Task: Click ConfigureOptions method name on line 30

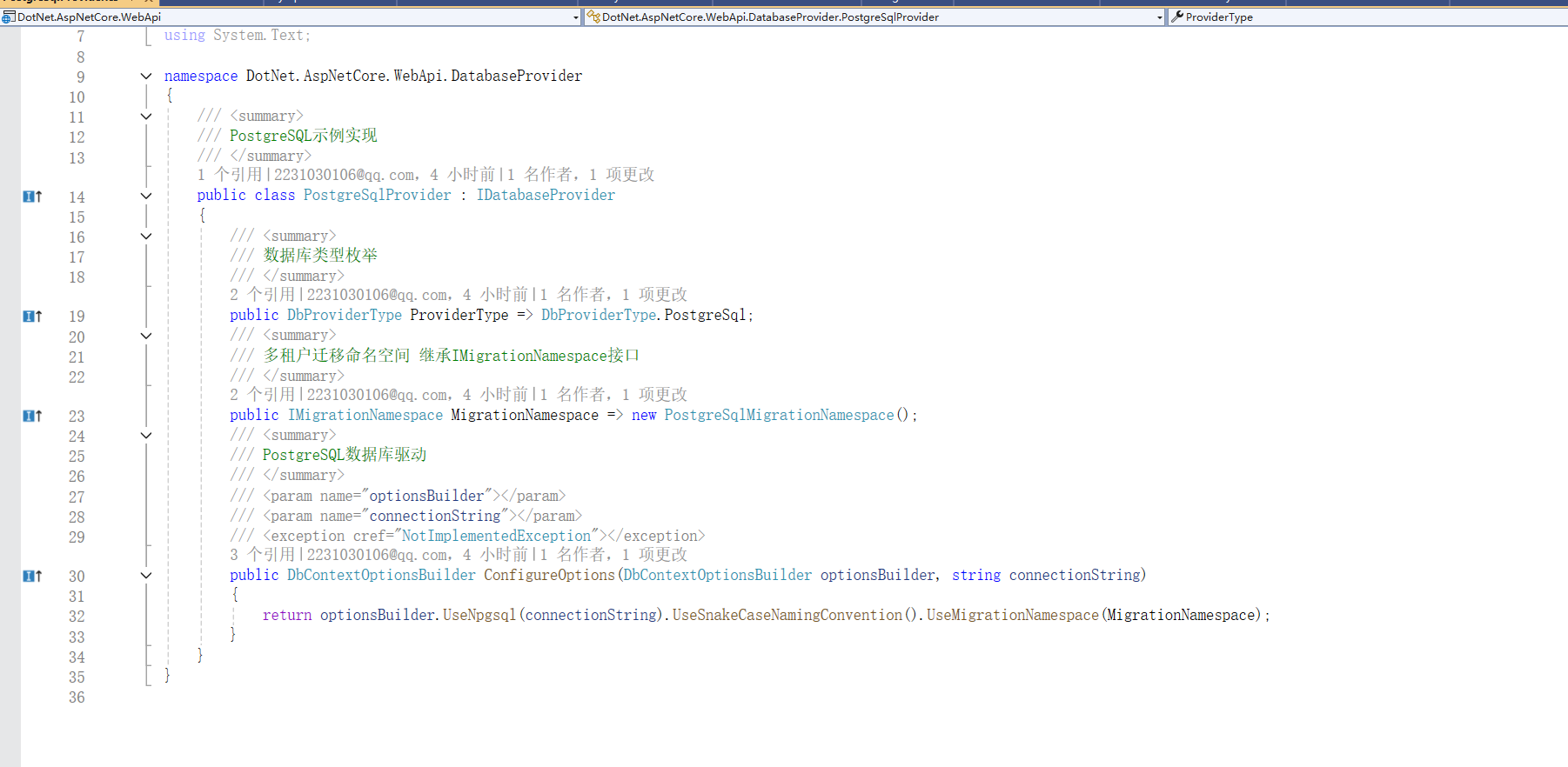Action: (x=549, y=576)
